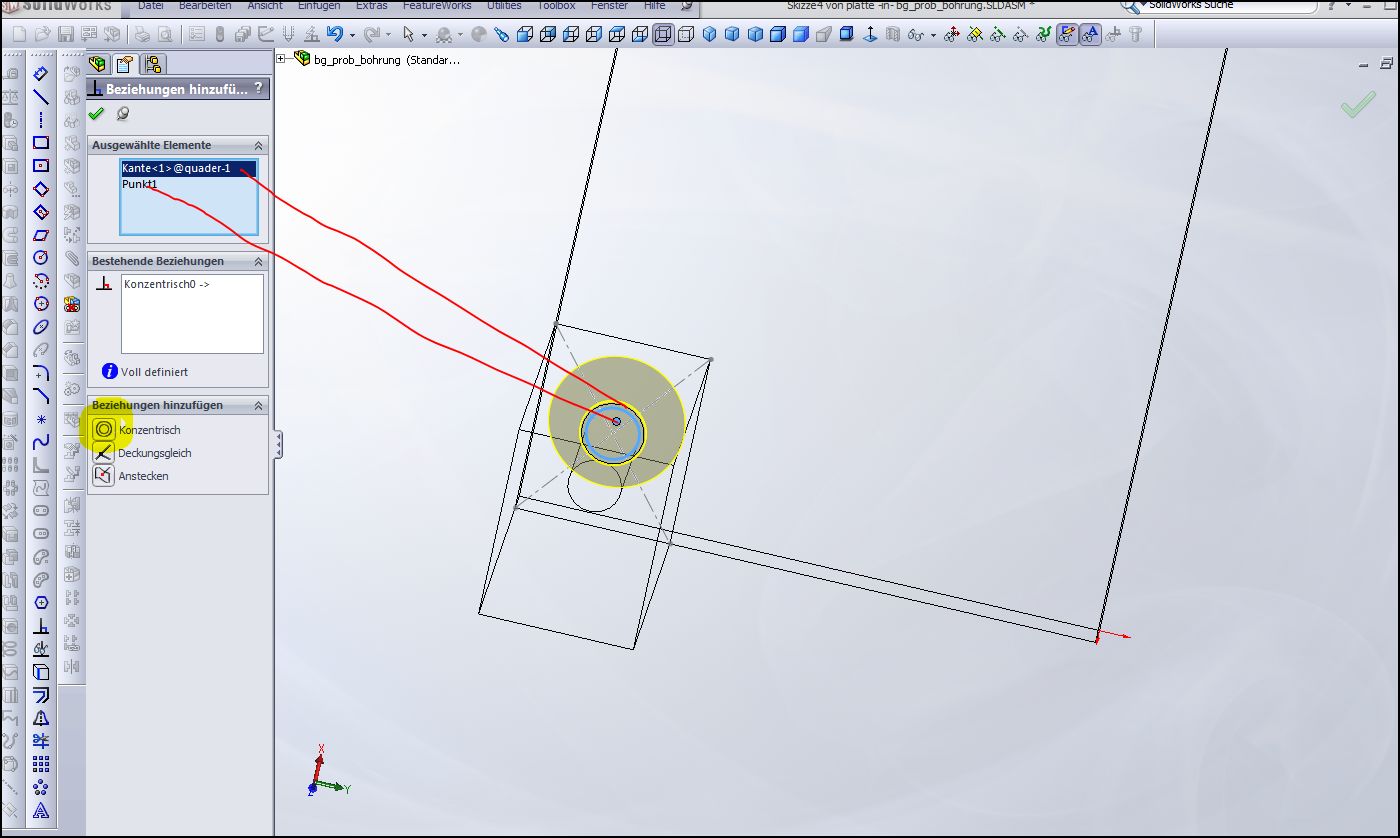Select Kante<1>@quader-1 in selection list
Screen dimensions: 1400x838
pyautogui.click(x=177, y=169)
